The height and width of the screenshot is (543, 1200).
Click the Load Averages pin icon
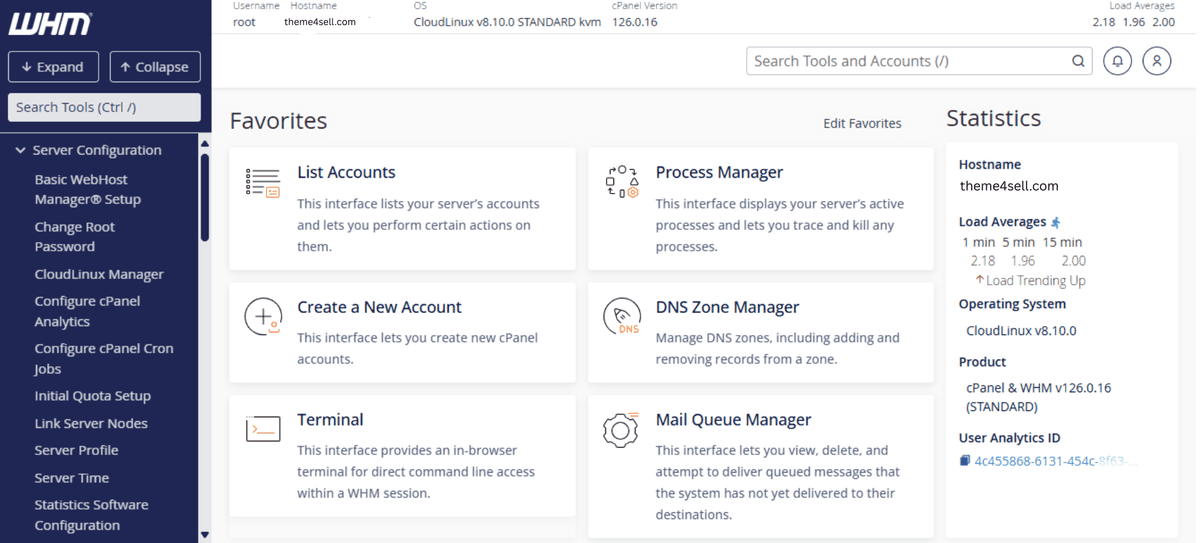point(1056,222)
